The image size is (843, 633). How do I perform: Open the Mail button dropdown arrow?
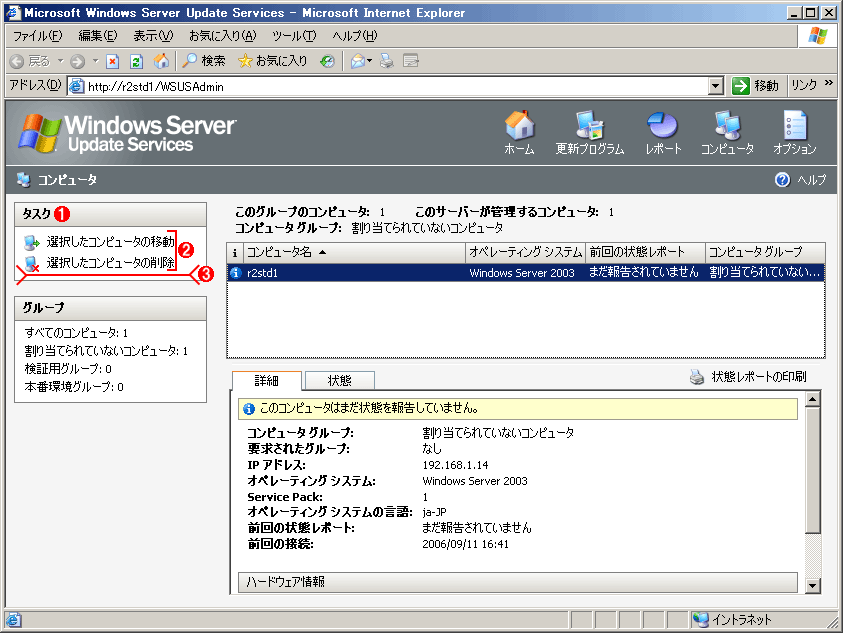tap(370, 61)
